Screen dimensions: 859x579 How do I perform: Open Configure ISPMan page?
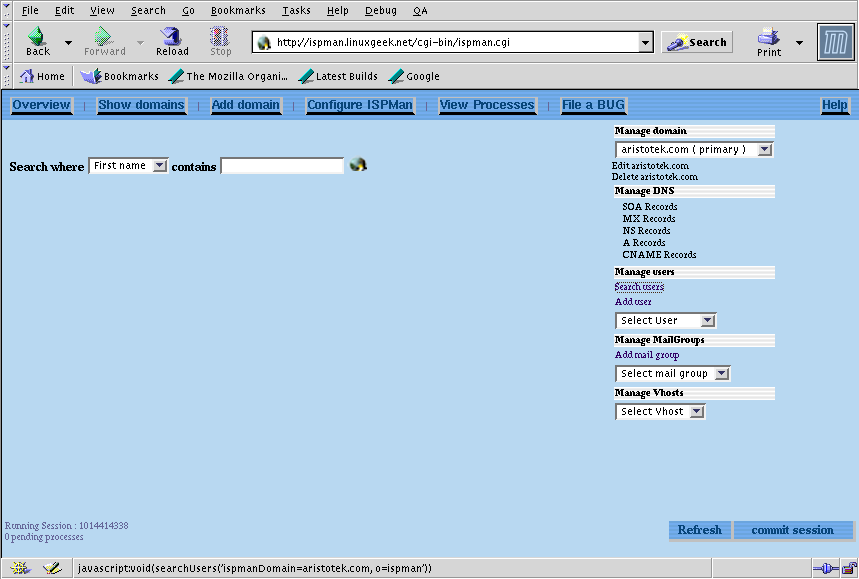point(360,105)
